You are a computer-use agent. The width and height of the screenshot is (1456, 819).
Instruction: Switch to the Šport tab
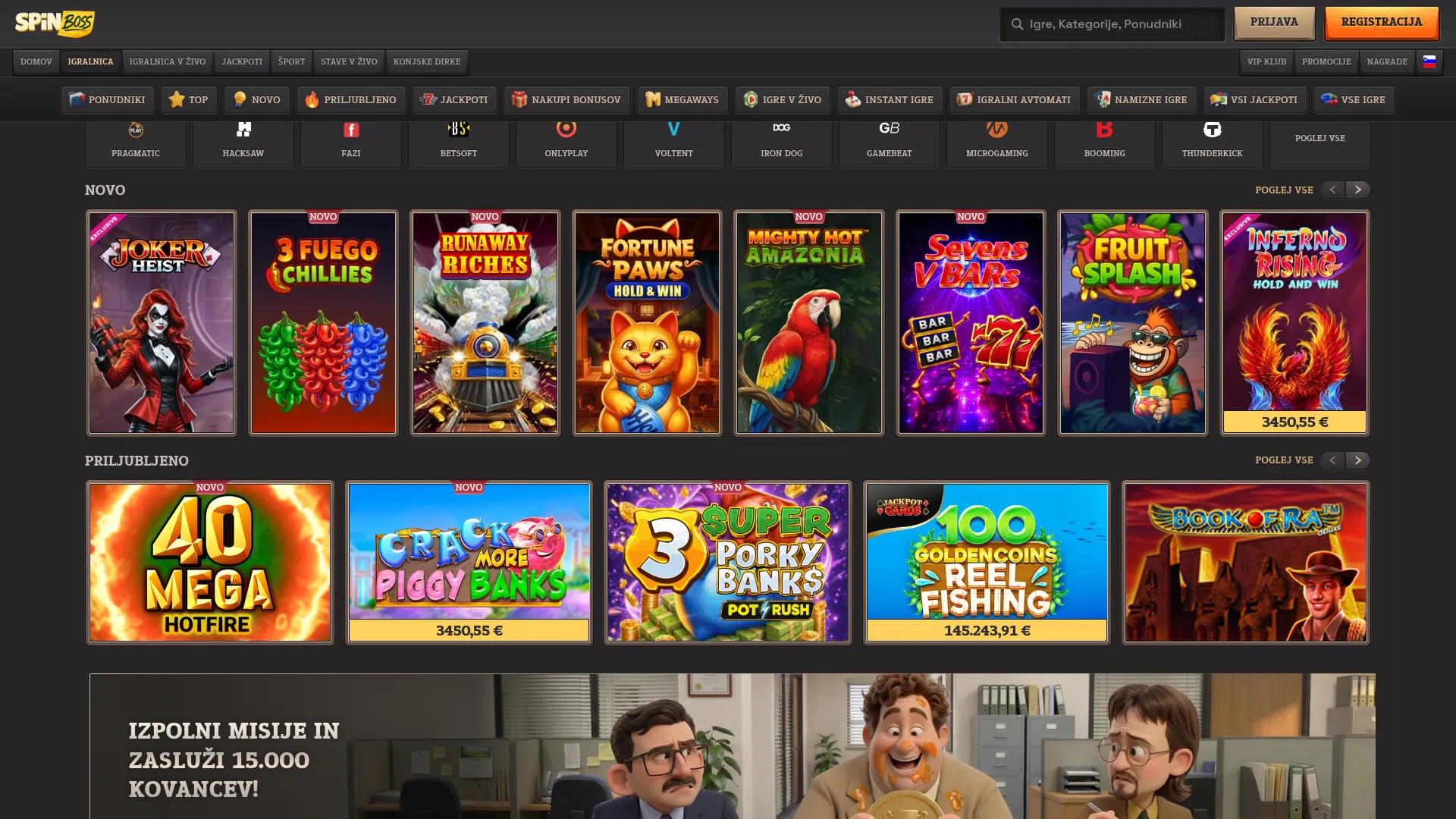coord(292,61)
